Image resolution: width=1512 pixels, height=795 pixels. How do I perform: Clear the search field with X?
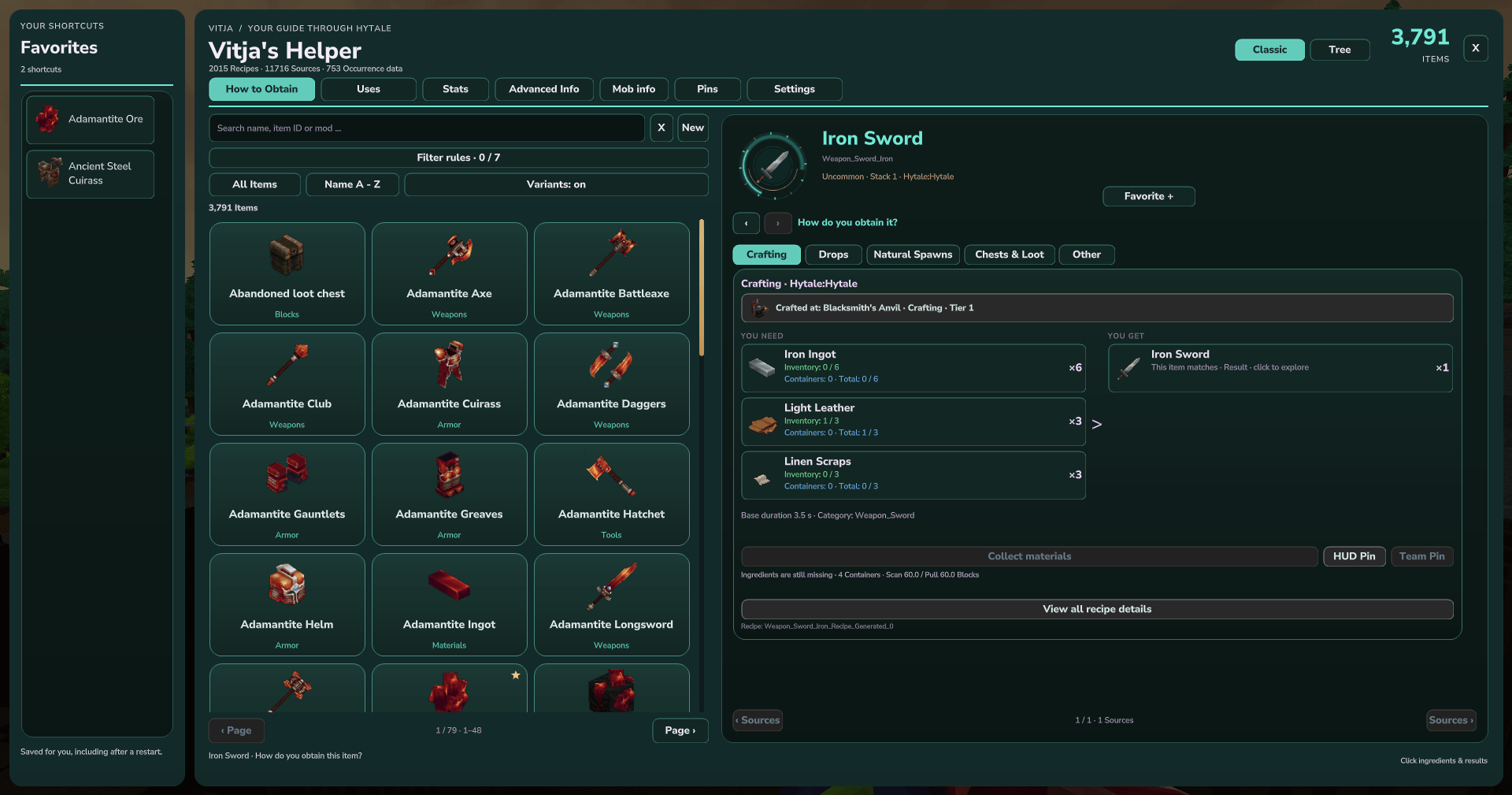click(x=661, y=128)
